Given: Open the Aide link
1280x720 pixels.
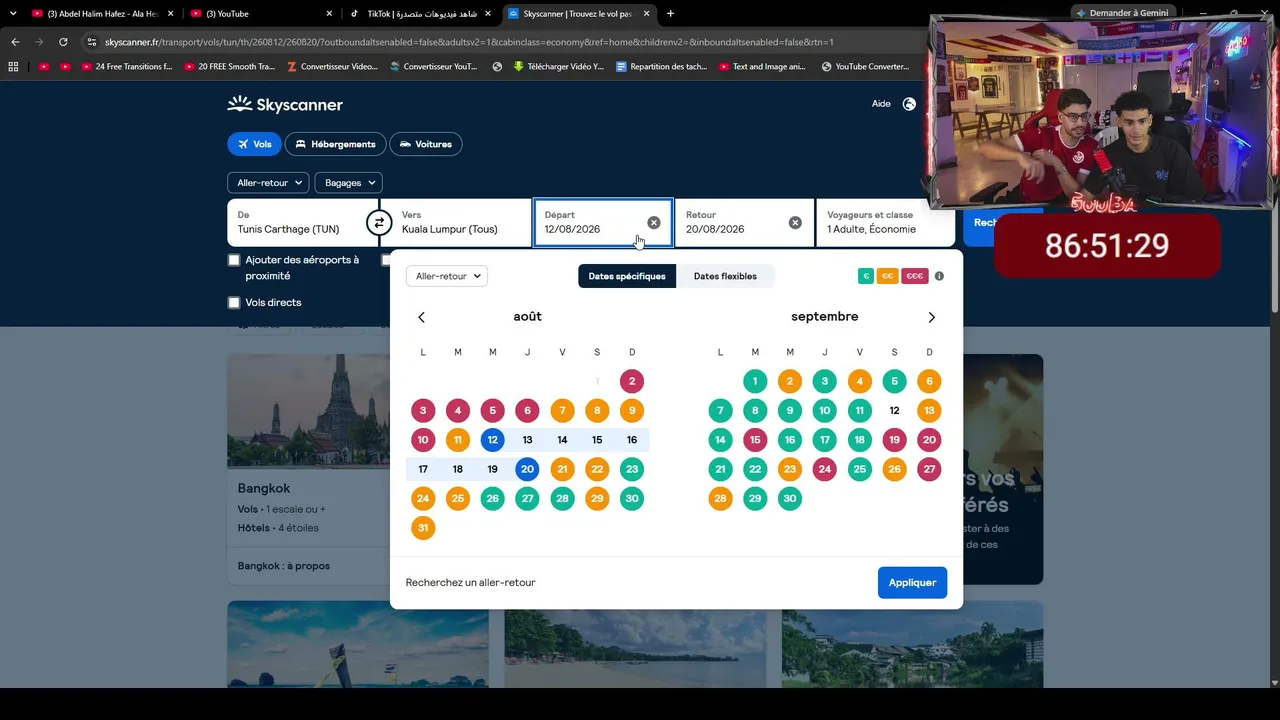Looking at the screenshot, I should click(881, 104).
